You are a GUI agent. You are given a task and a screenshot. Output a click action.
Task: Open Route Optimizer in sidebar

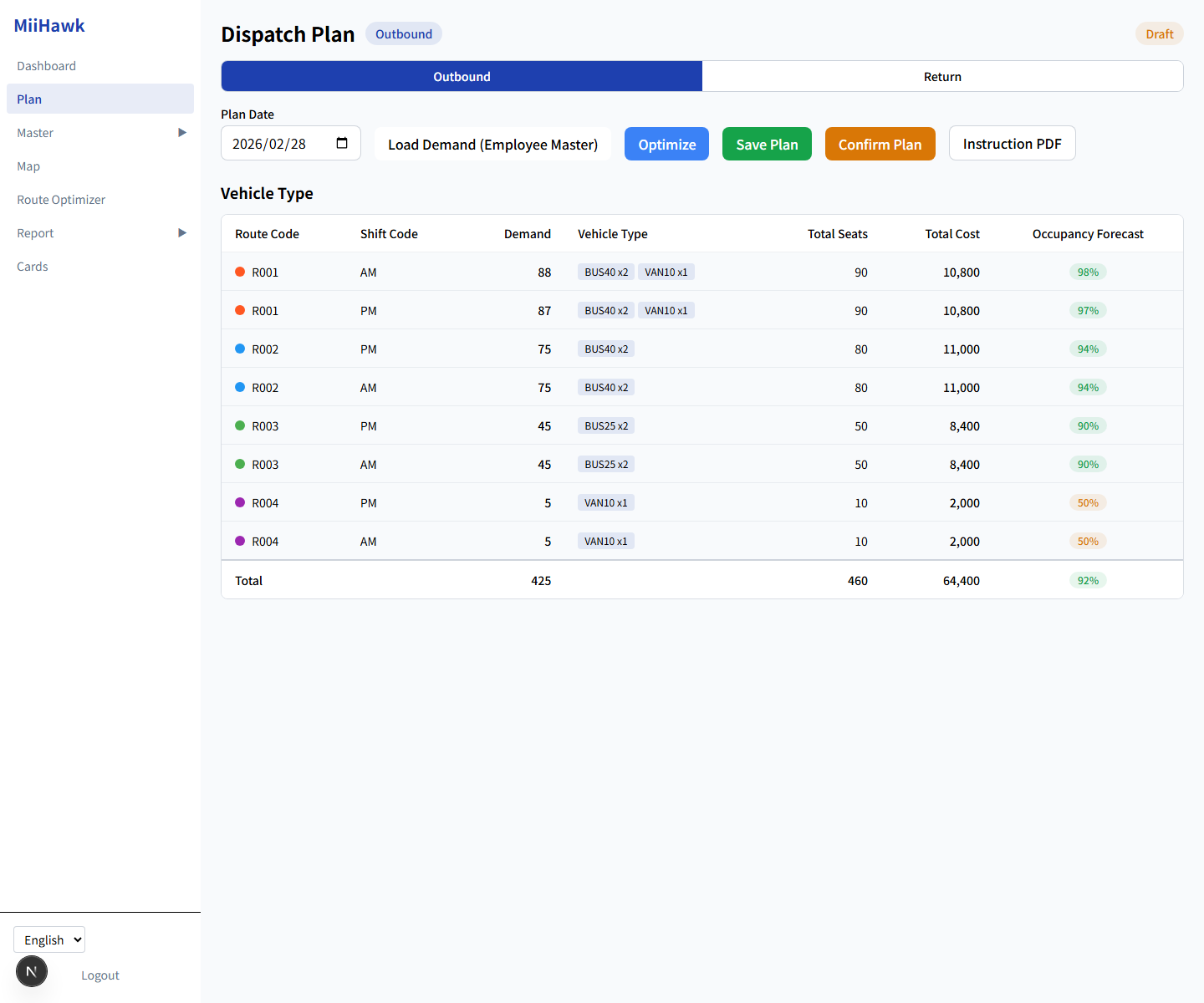click(61, 200)
